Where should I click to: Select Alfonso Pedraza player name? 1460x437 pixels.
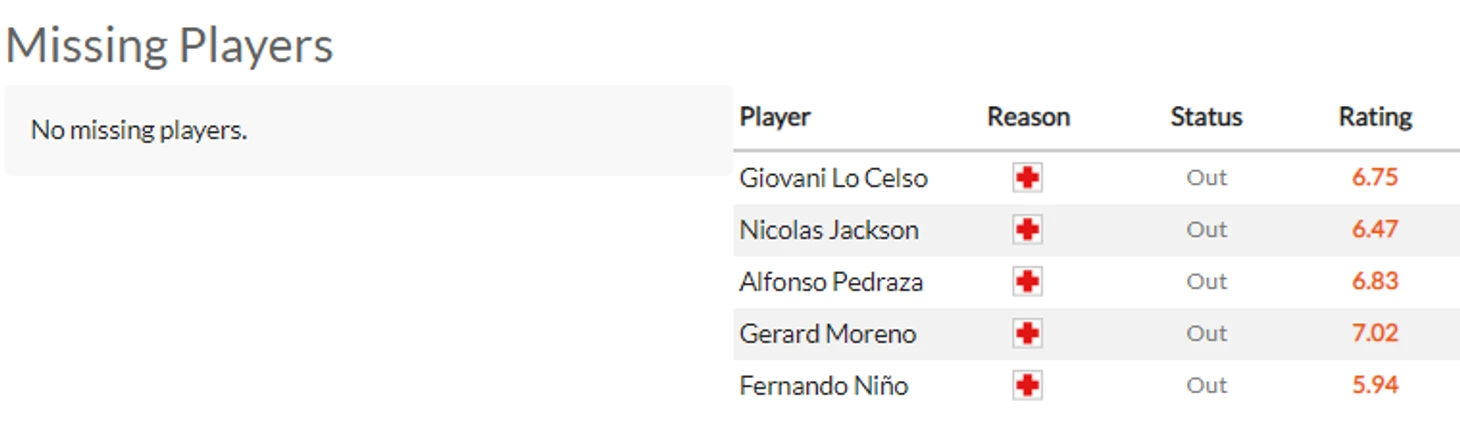tap(831, 282)
